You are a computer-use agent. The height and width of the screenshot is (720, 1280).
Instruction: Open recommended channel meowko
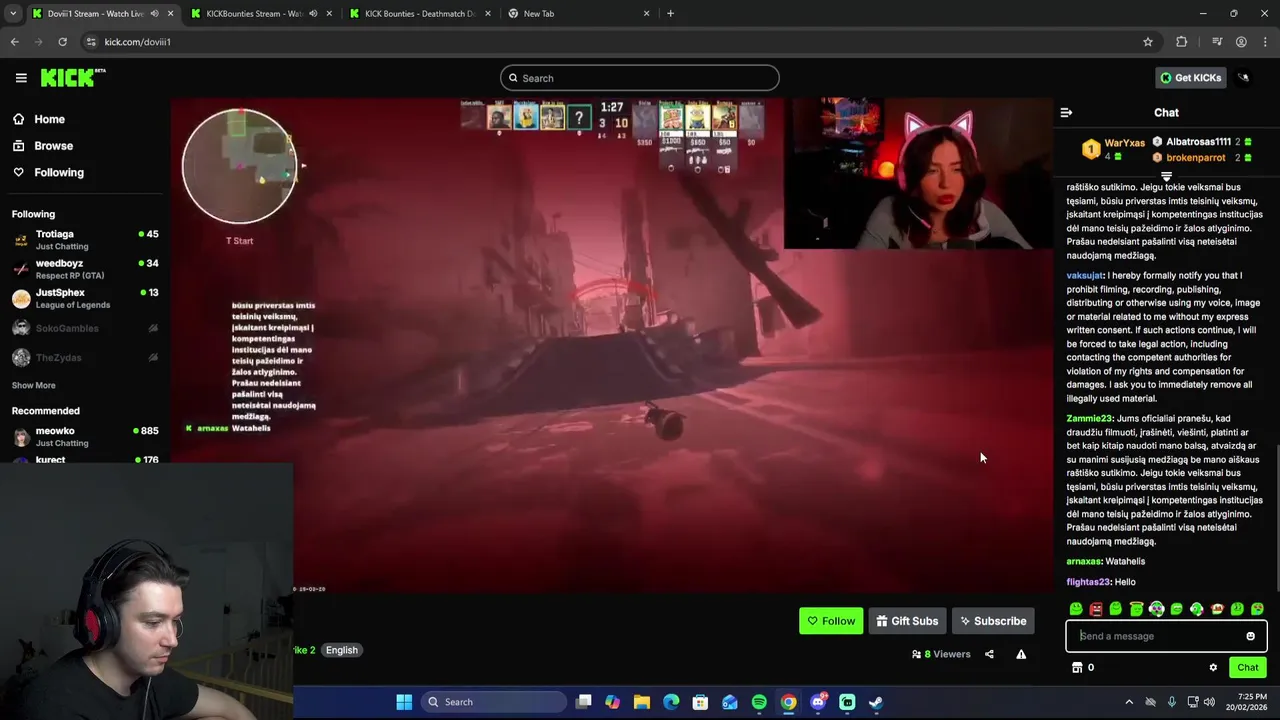pos(84,436)
